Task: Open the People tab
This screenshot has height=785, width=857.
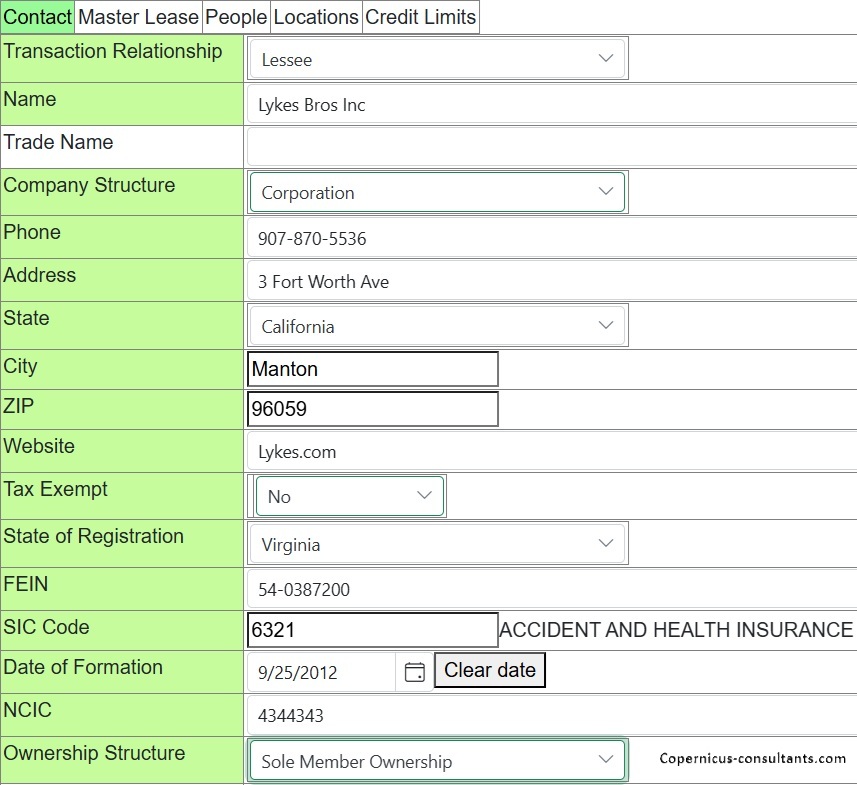Action: [x=236, y=17]
